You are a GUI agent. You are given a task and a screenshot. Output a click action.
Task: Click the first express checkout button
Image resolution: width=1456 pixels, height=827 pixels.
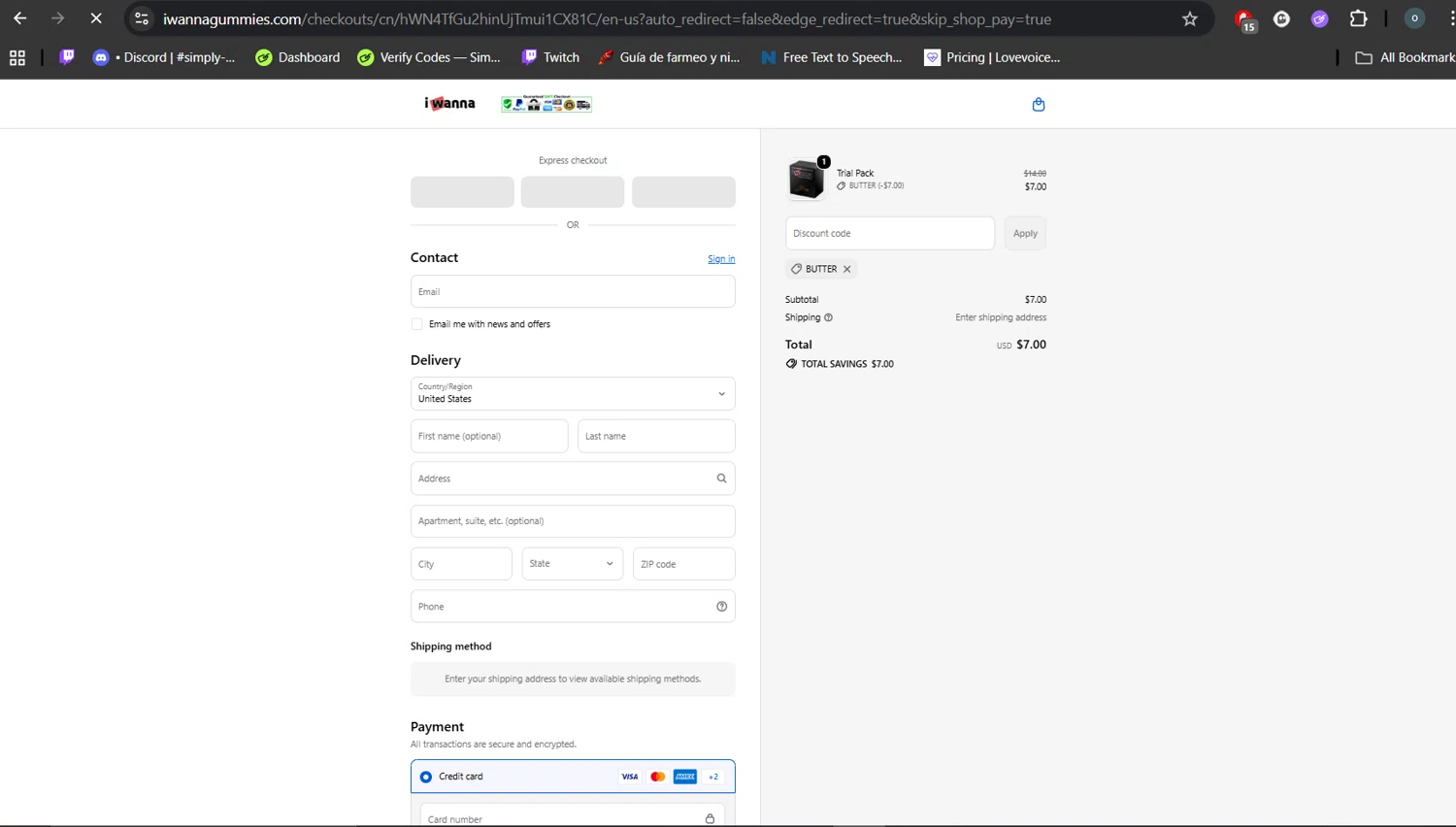[x=462, y=192]
